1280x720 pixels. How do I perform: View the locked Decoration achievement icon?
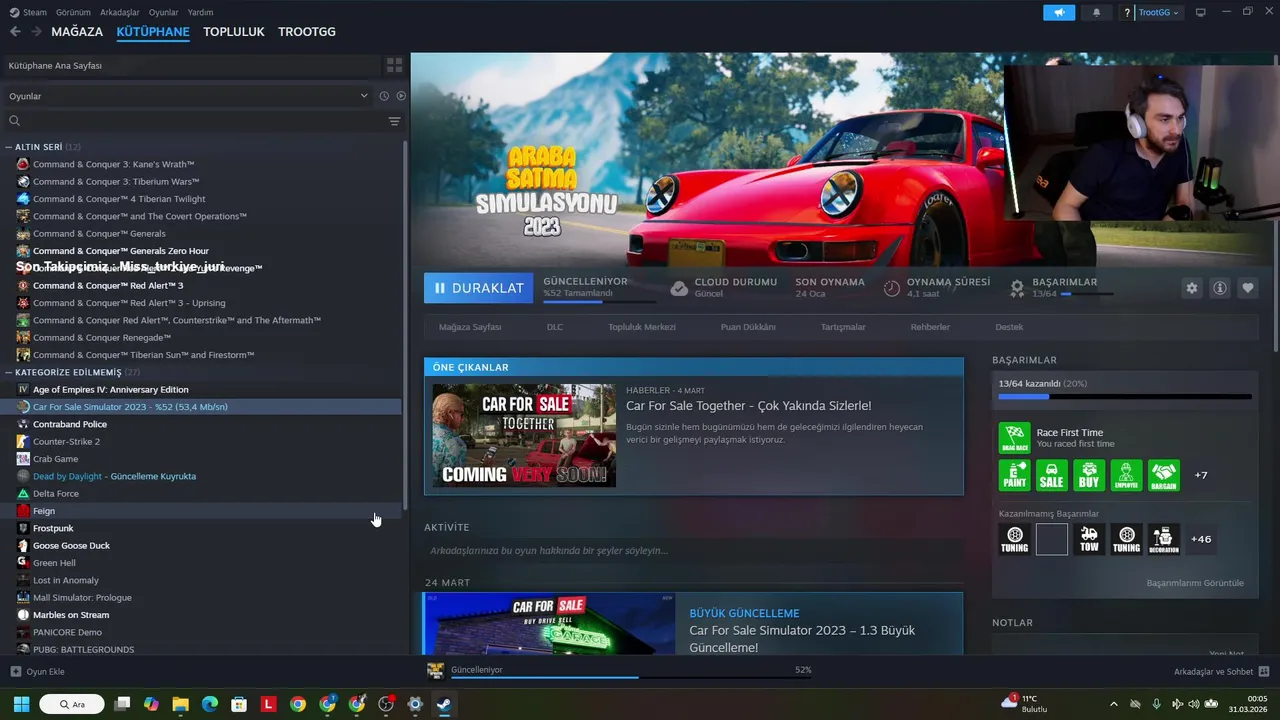[x=1164, y=539]
